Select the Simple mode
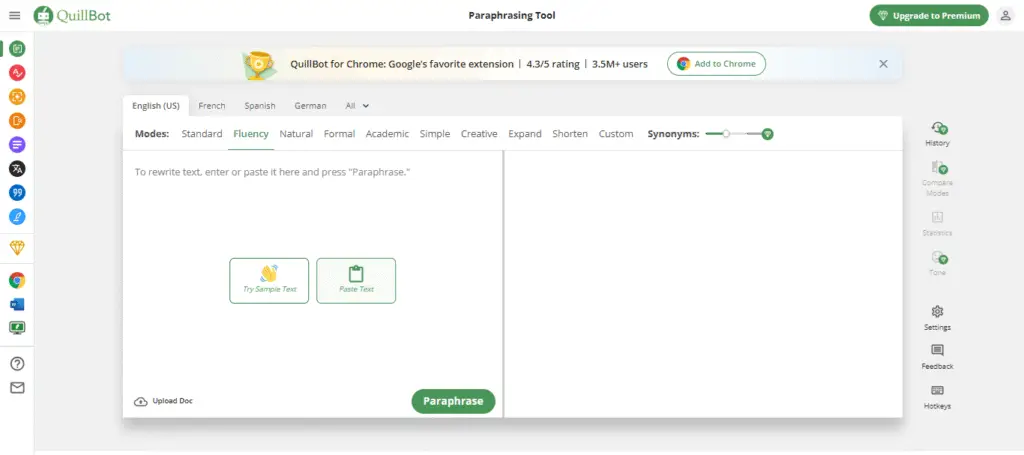This screenshot has width=1024, height=455. (435, 134)
